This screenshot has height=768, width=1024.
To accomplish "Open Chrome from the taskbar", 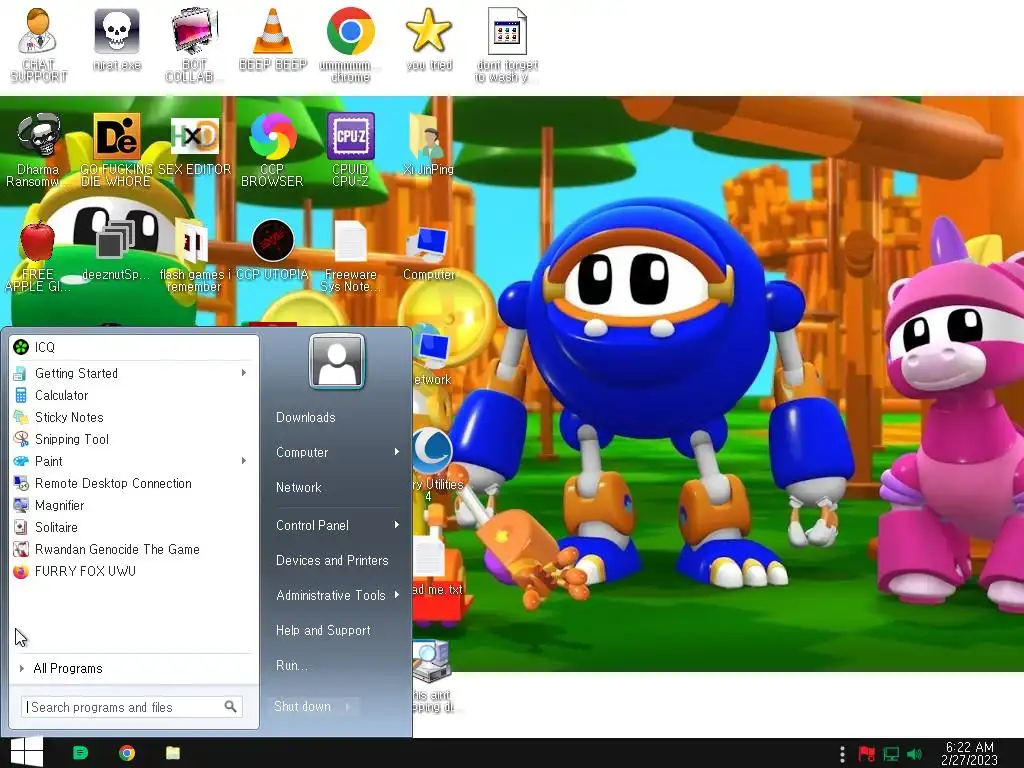I will click(x=127, y=753).
